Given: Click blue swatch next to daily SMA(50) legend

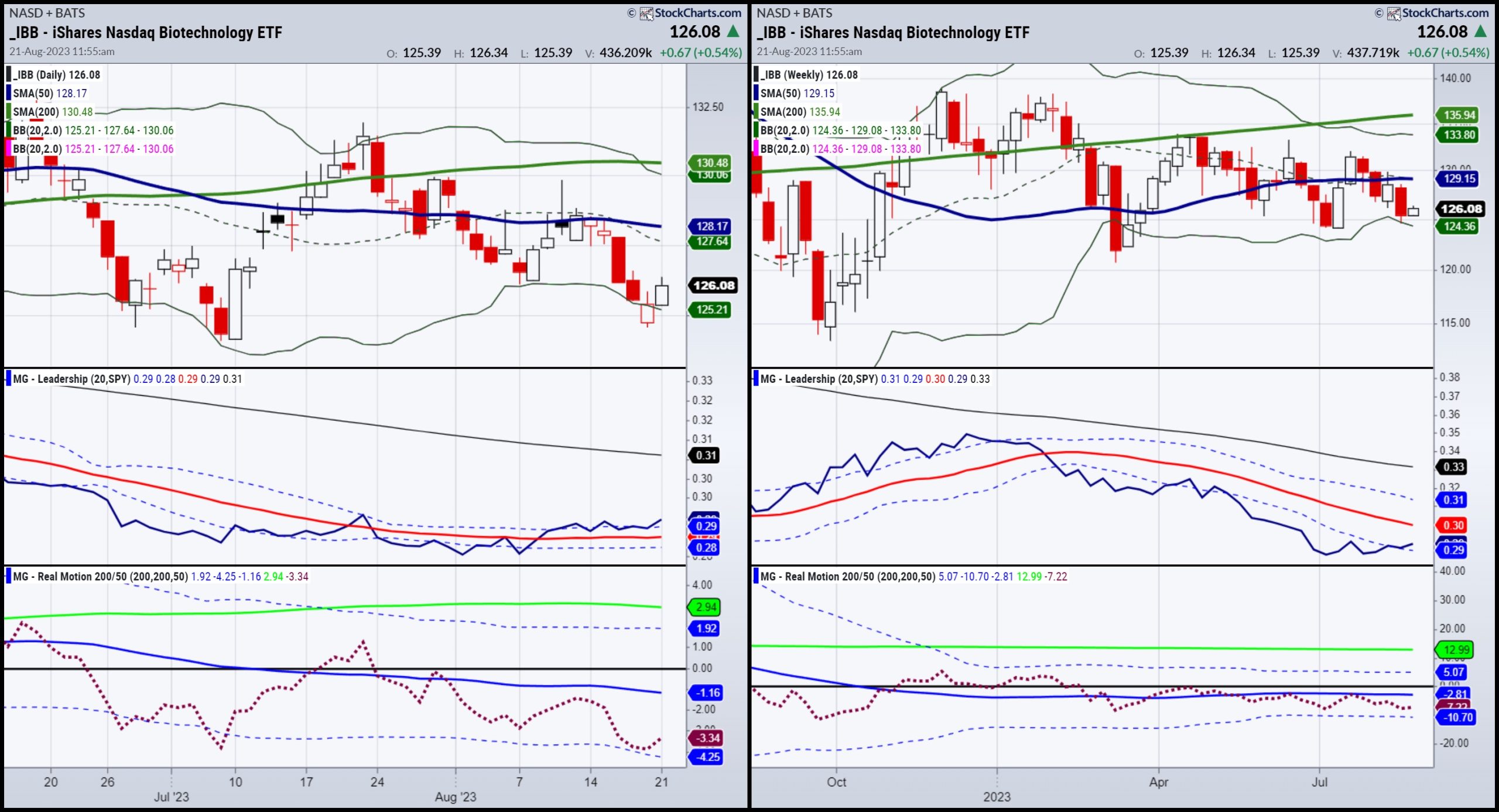Looking at the screenshot, I should pos(9,93).
